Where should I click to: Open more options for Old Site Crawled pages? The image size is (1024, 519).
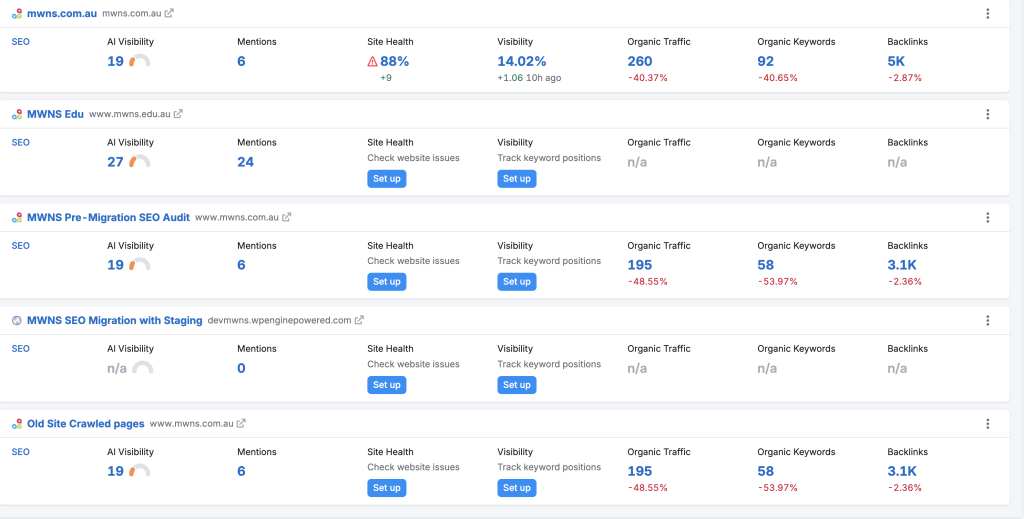pos(987,424)
